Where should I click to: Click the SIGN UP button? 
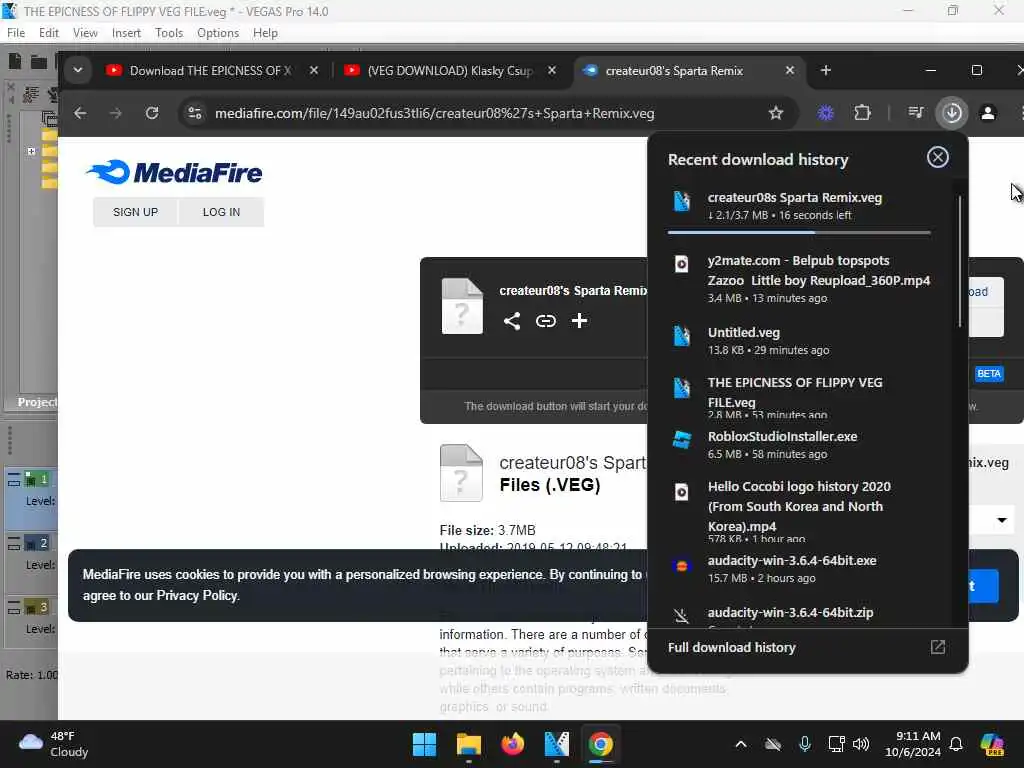(135, 212)
